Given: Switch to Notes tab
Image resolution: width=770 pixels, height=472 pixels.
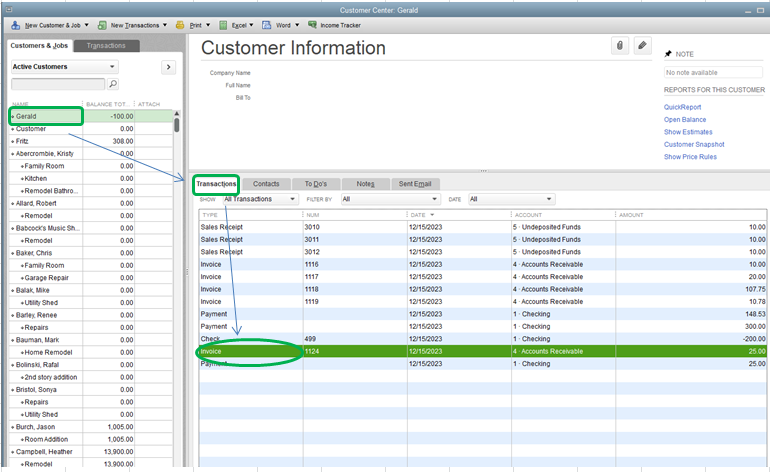Looking at the screenshot, I should [365, 184].
